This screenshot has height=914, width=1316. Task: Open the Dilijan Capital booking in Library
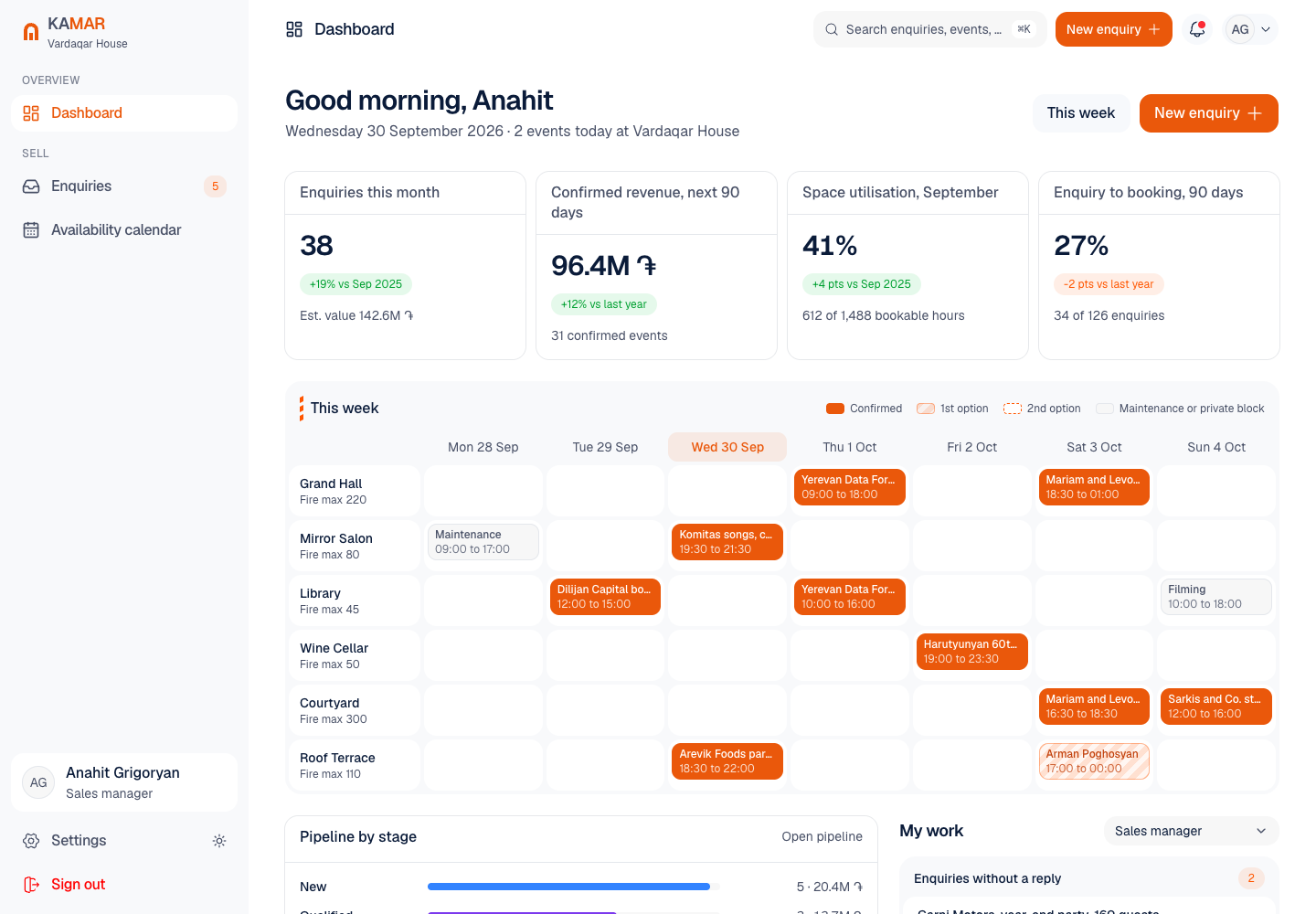click(x=605, y=597)
